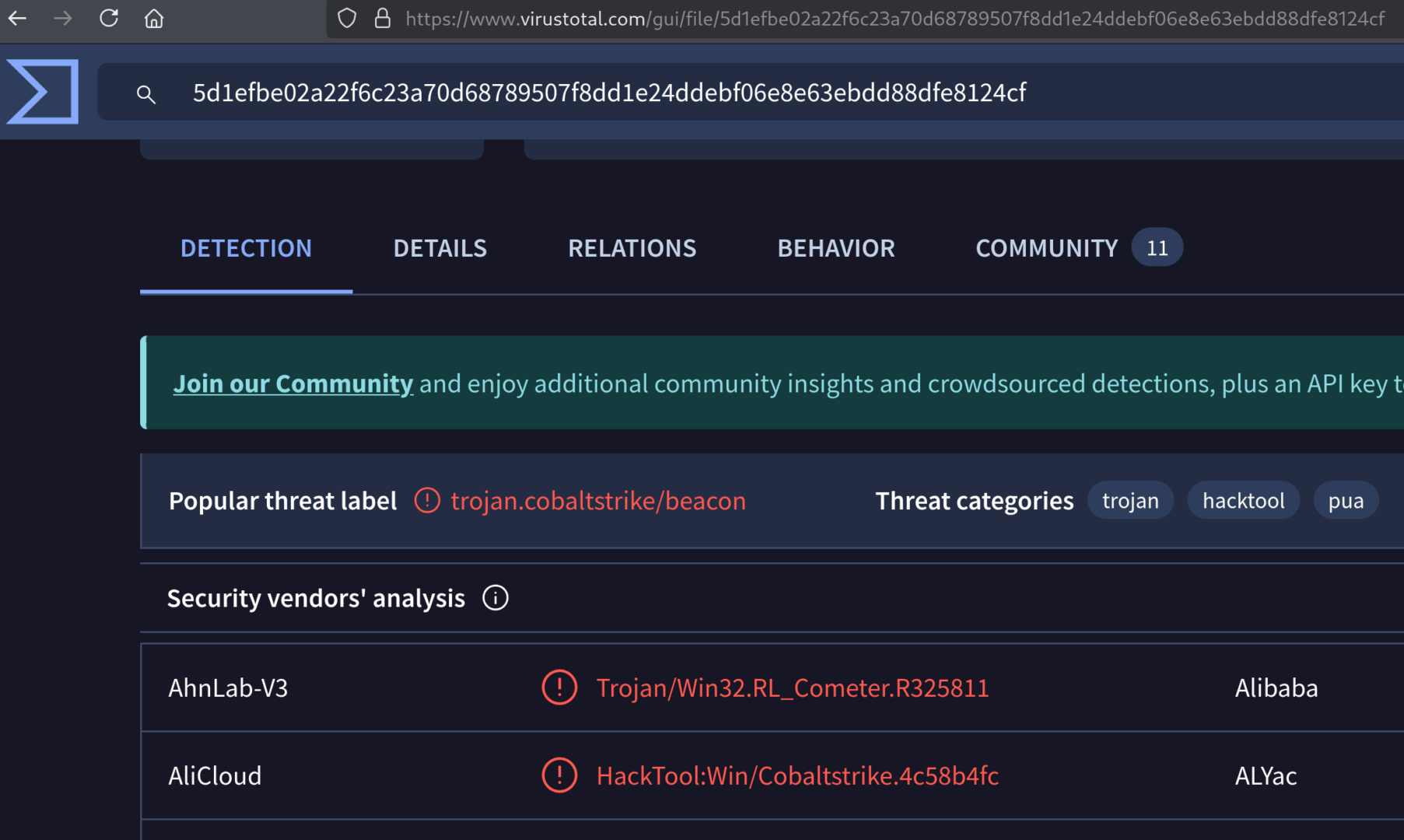Screen dimensions: 1404x840
Task: View the COMMUNITY tab
Action: click(1046, 248)
